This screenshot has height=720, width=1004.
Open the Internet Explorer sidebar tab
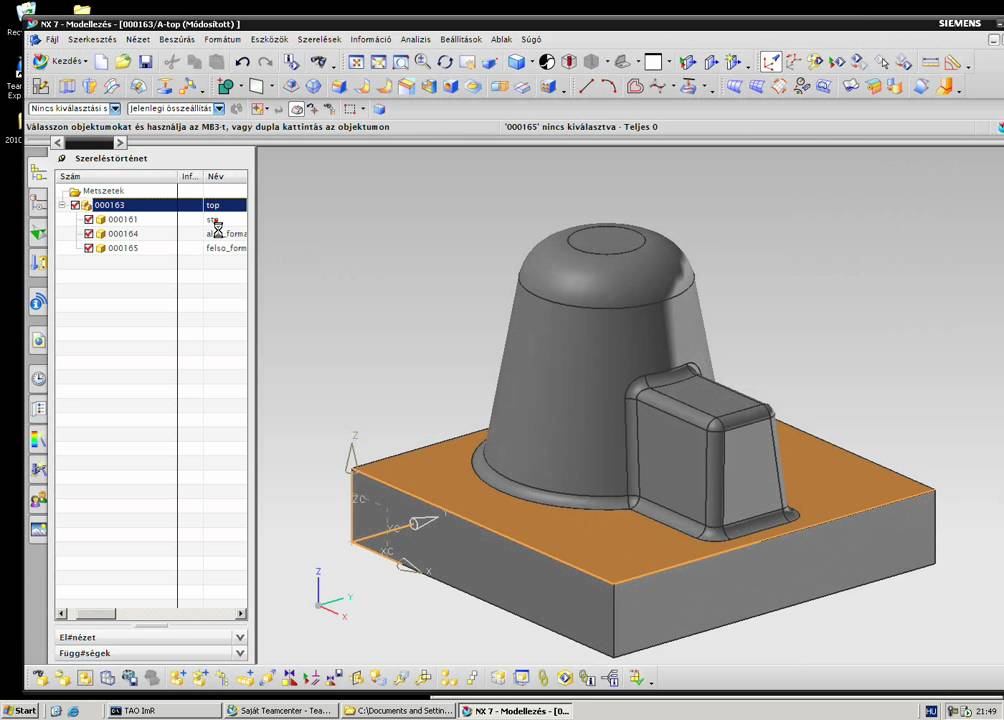[38, 340]
